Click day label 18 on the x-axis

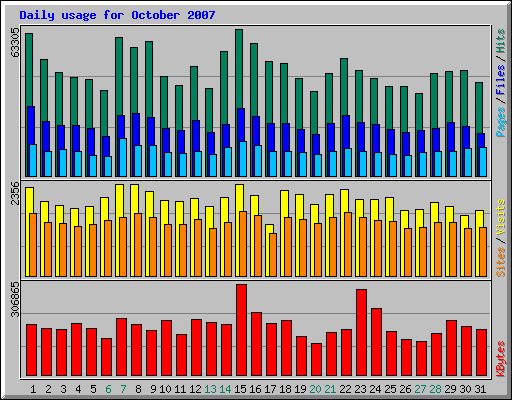tap(285, 389)
